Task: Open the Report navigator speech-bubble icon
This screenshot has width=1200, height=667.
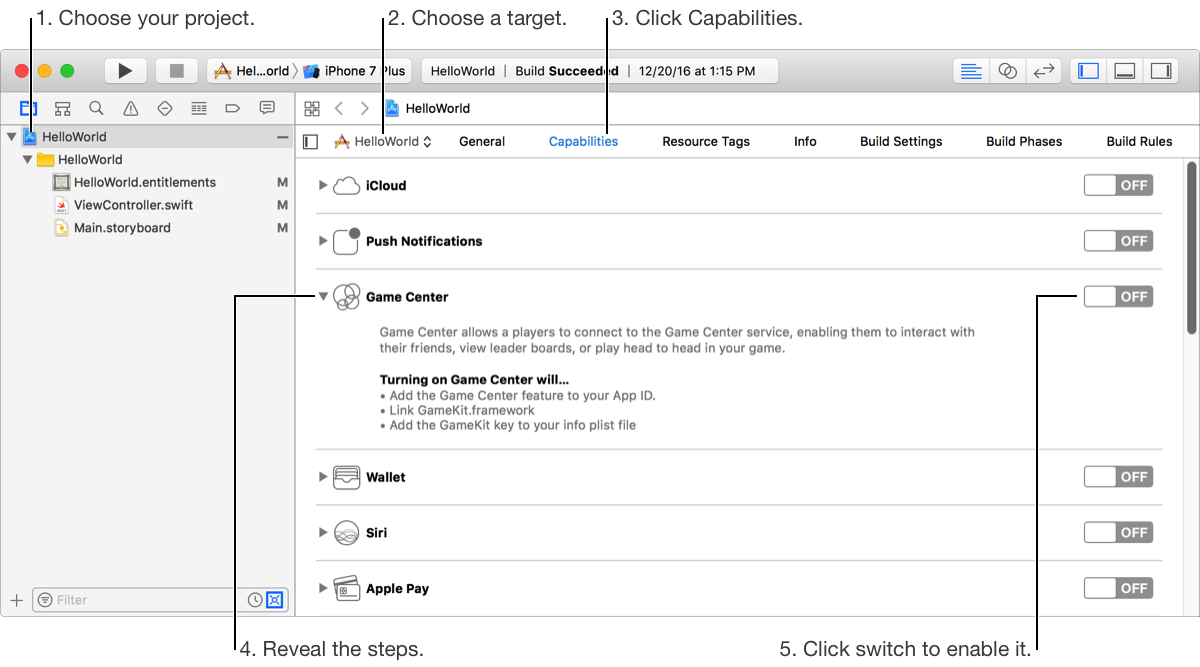Action: pos(267,108)
